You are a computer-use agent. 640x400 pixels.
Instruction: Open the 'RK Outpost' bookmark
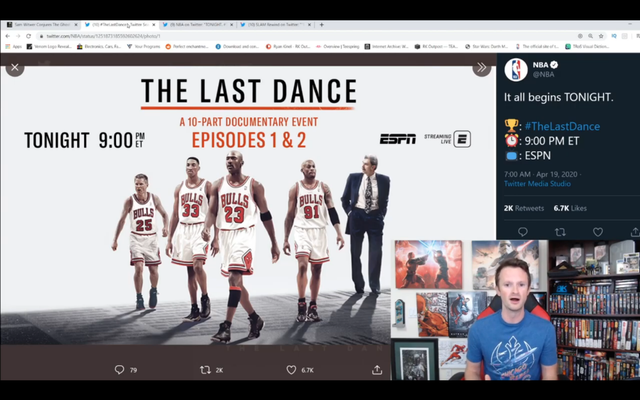pyautogui.click(x=436, y=47)
